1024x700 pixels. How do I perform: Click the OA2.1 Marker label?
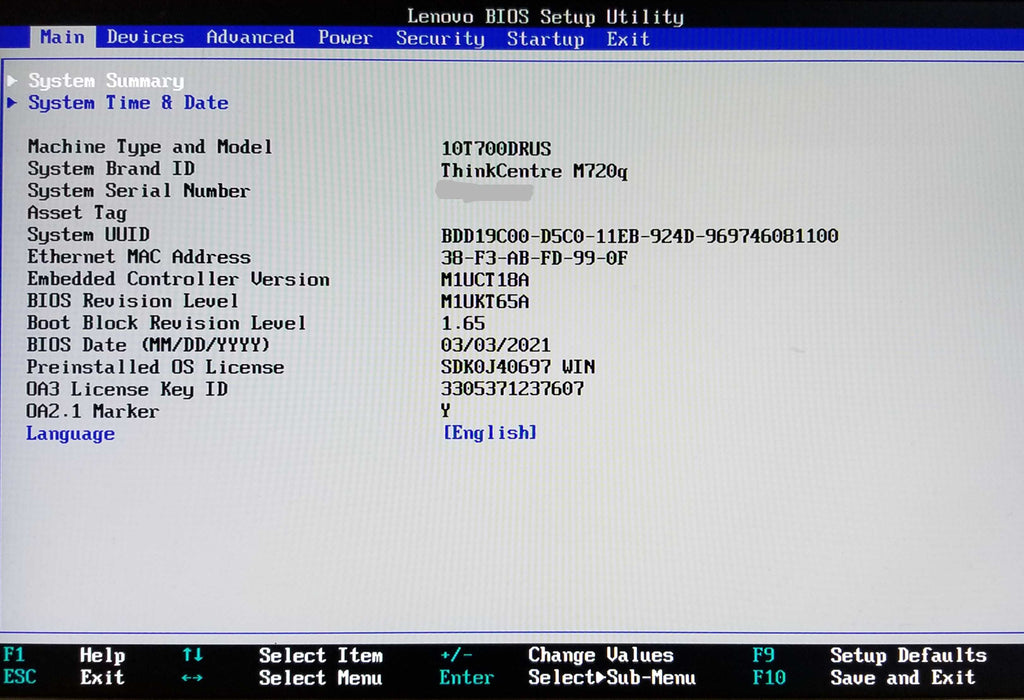(x=93, y=411)
